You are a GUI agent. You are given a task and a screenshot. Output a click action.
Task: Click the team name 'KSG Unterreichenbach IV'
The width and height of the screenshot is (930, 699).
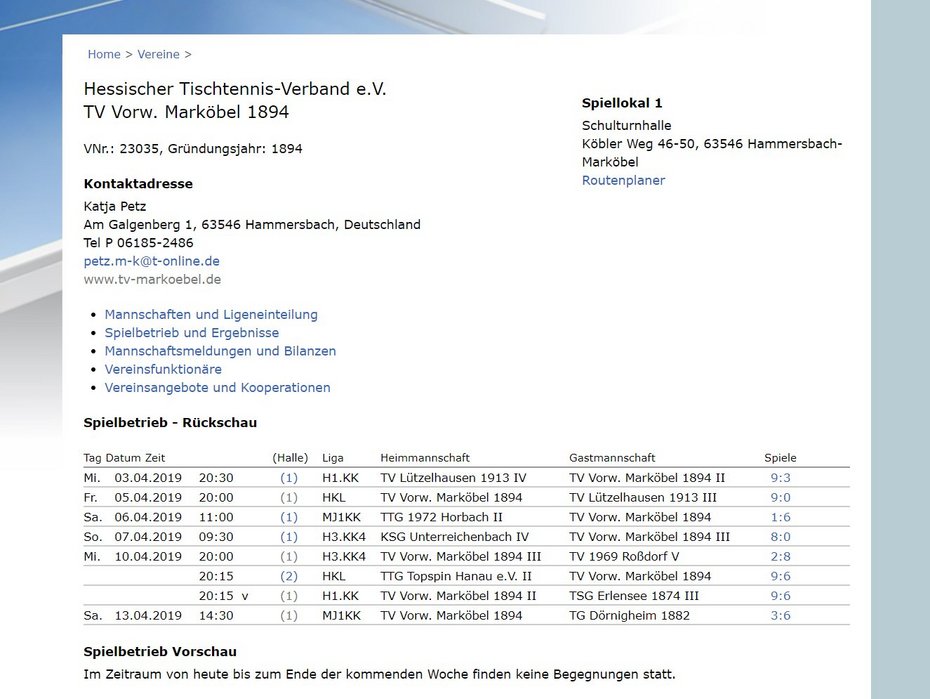454,537
